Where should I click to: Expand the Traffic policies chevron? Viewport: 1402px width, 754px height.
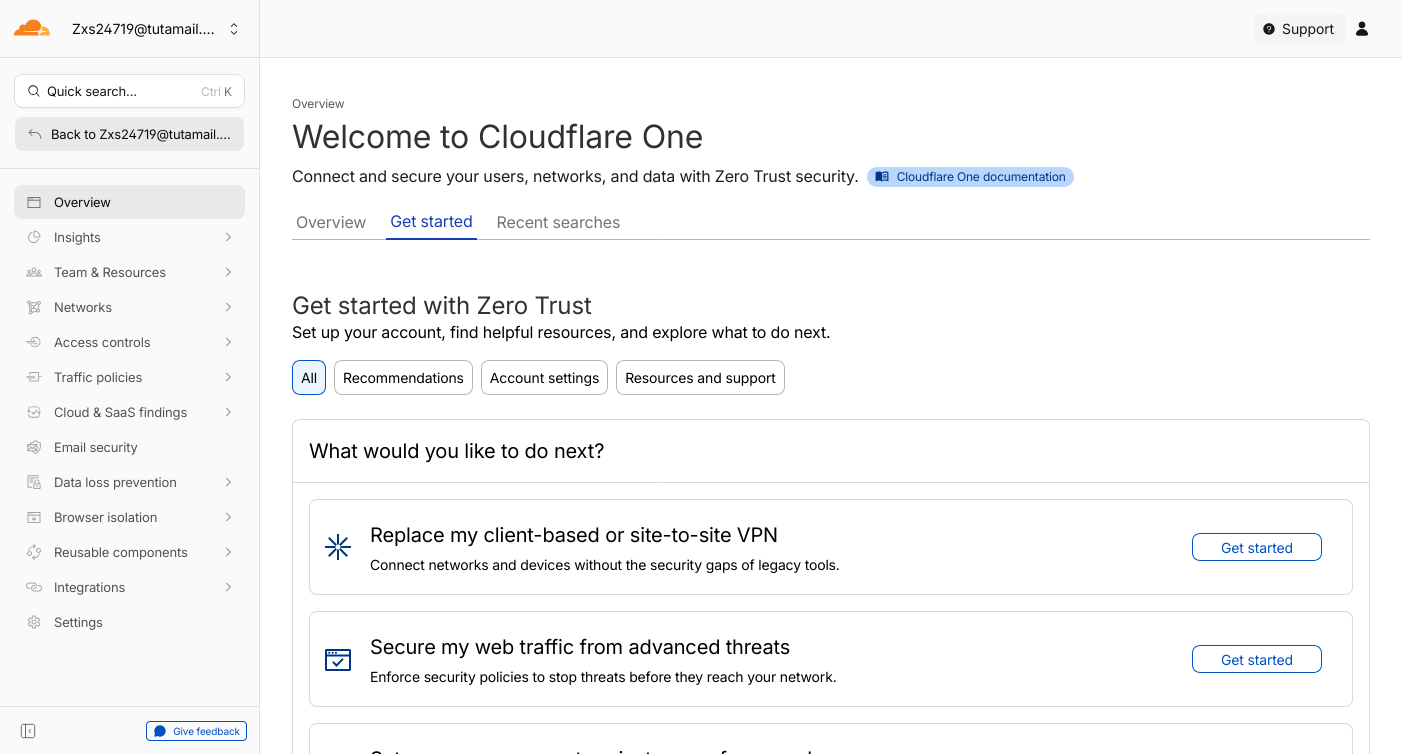[228, 377]
